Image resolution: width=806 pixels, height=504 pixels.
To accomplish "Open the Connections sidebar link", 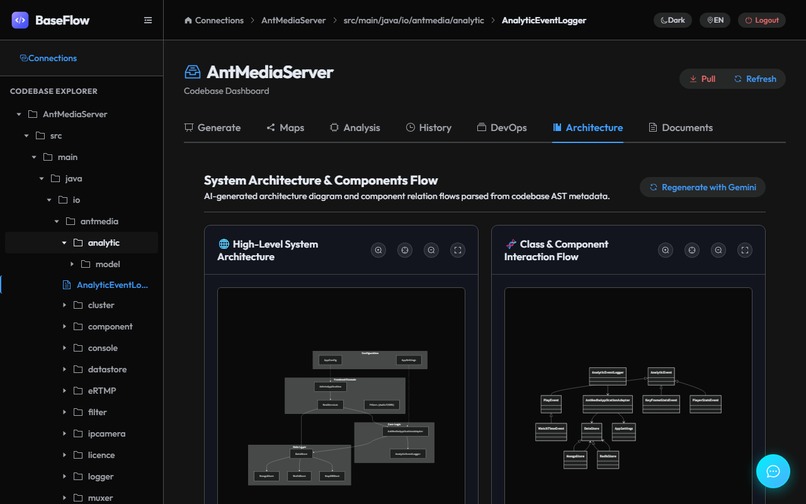I will click(x=48, y=58).
